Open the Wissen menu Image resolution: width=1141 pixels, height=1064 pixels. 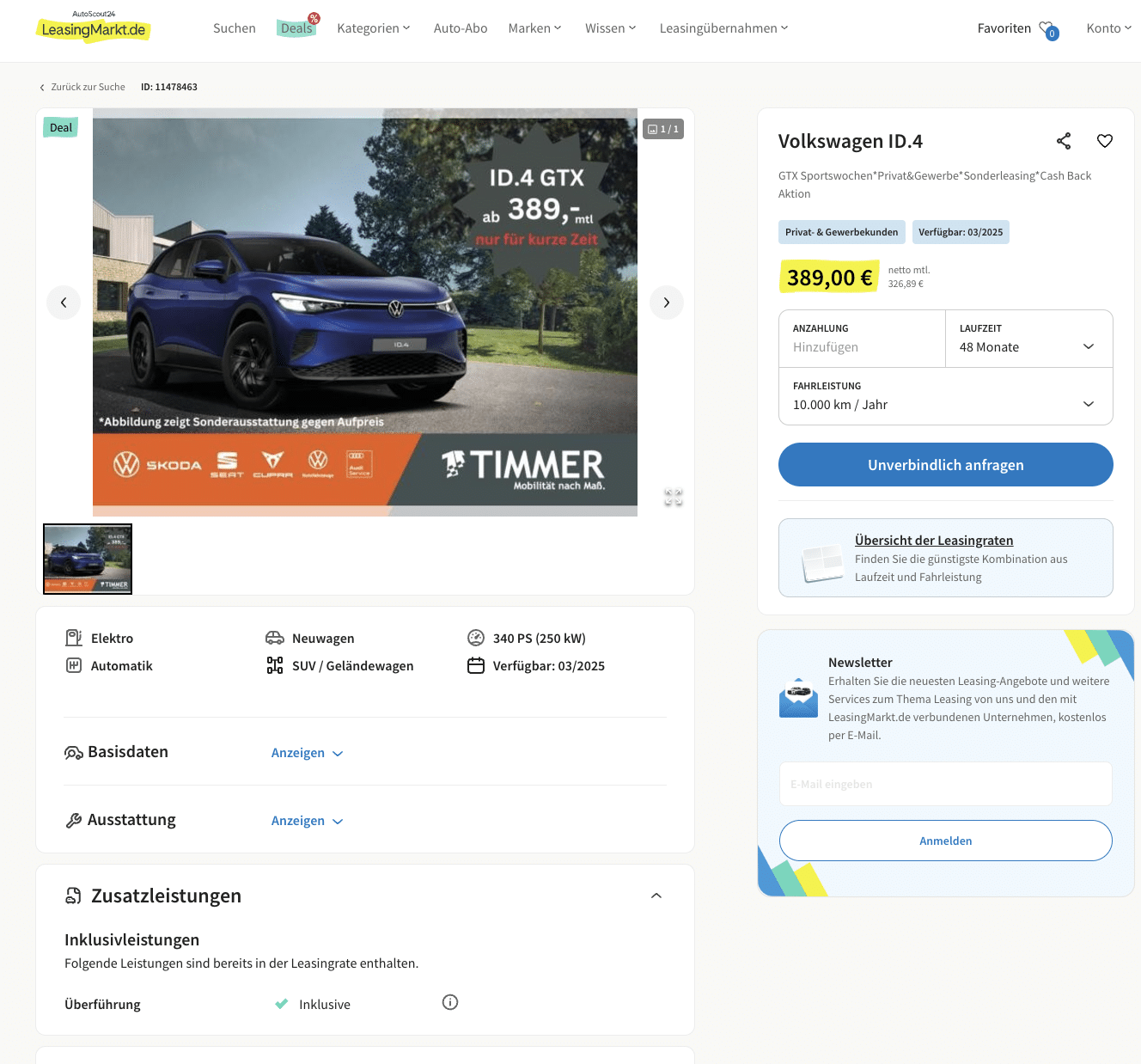[611, 28]
